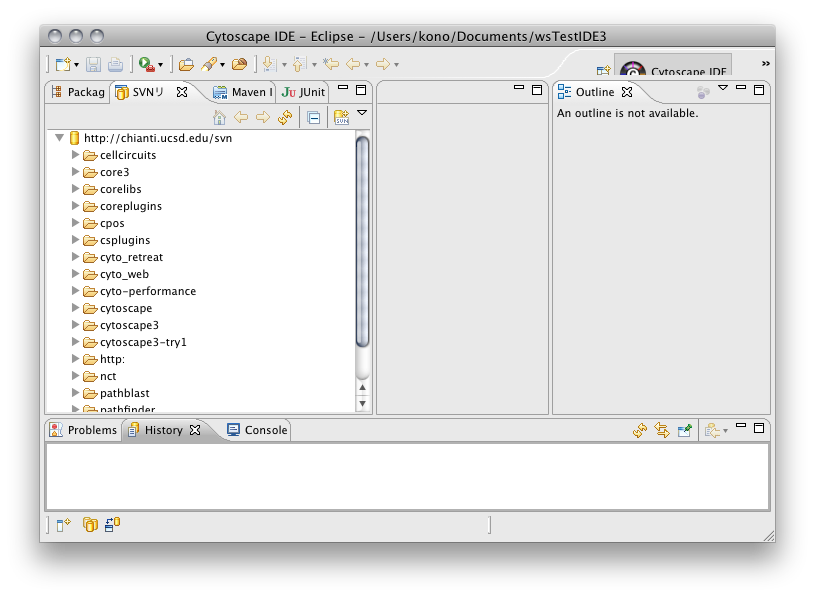The height and width of the screenshot is (597, 815).
Task: Minimize the History view panel
Action: coord(741,426)
